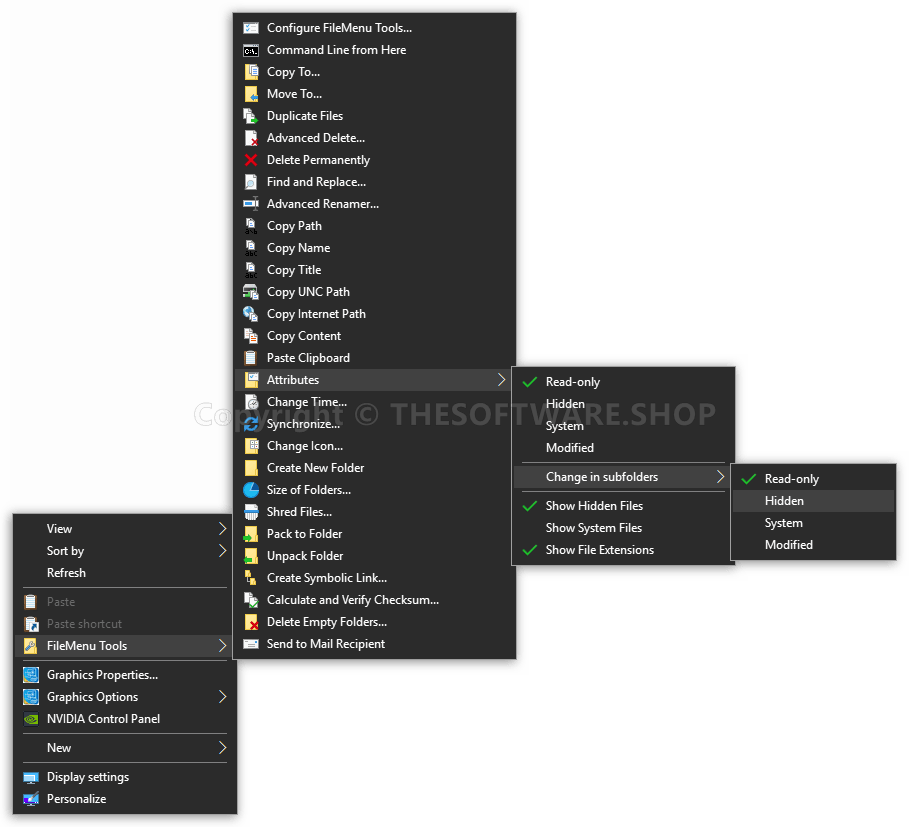Screen dimensions: 909x827
Task: Click the Advanced Delete icon
Action: 251,138
